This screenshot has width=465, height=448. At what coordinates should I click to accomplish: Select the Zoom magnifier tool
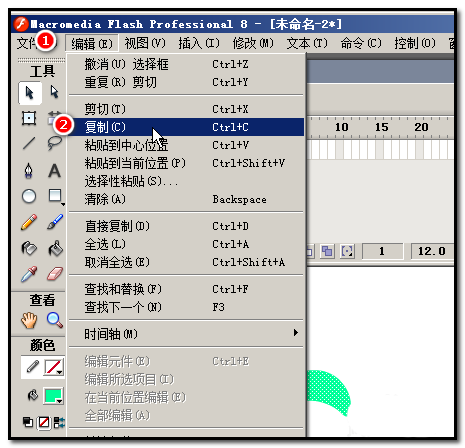(x=54, y=320)
